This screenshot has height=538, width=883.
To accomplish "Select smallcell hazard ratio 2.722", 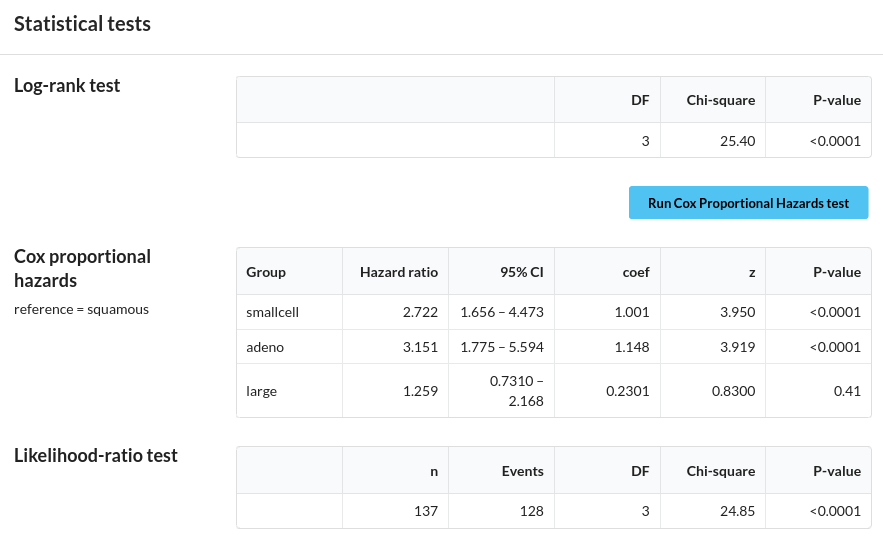I will pos(420,312).
